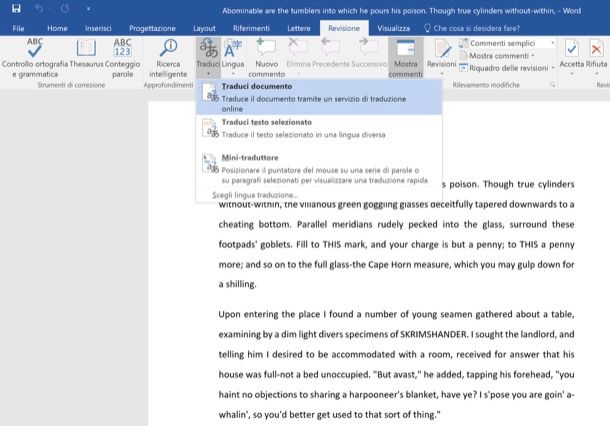Open the Commenti semplici markup combo box
The image size is (610, 426).
click(507, 43)
